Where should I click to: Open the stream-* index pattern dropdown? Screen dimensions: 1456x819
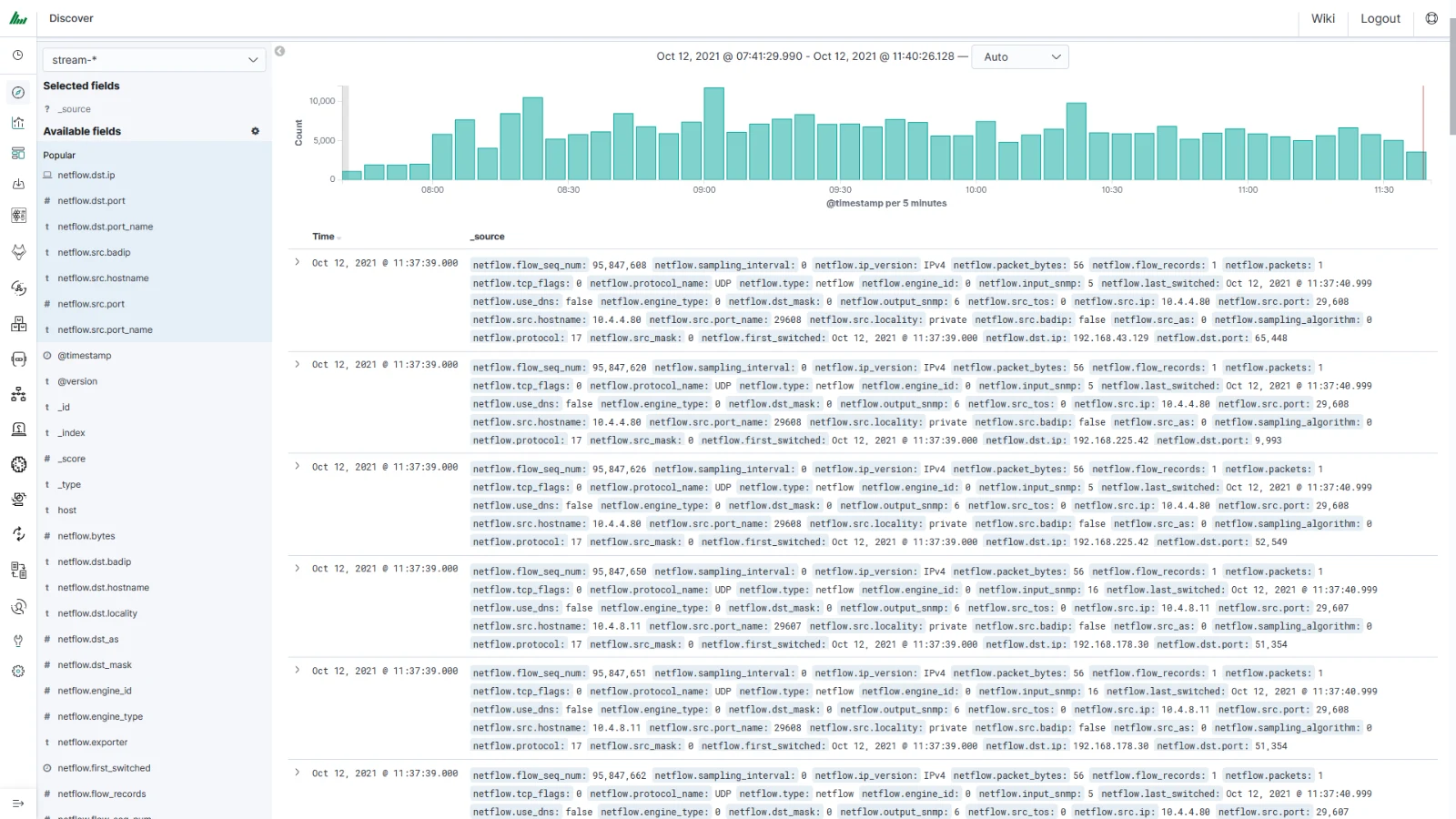pyautogui.click(x=154, y=60)
